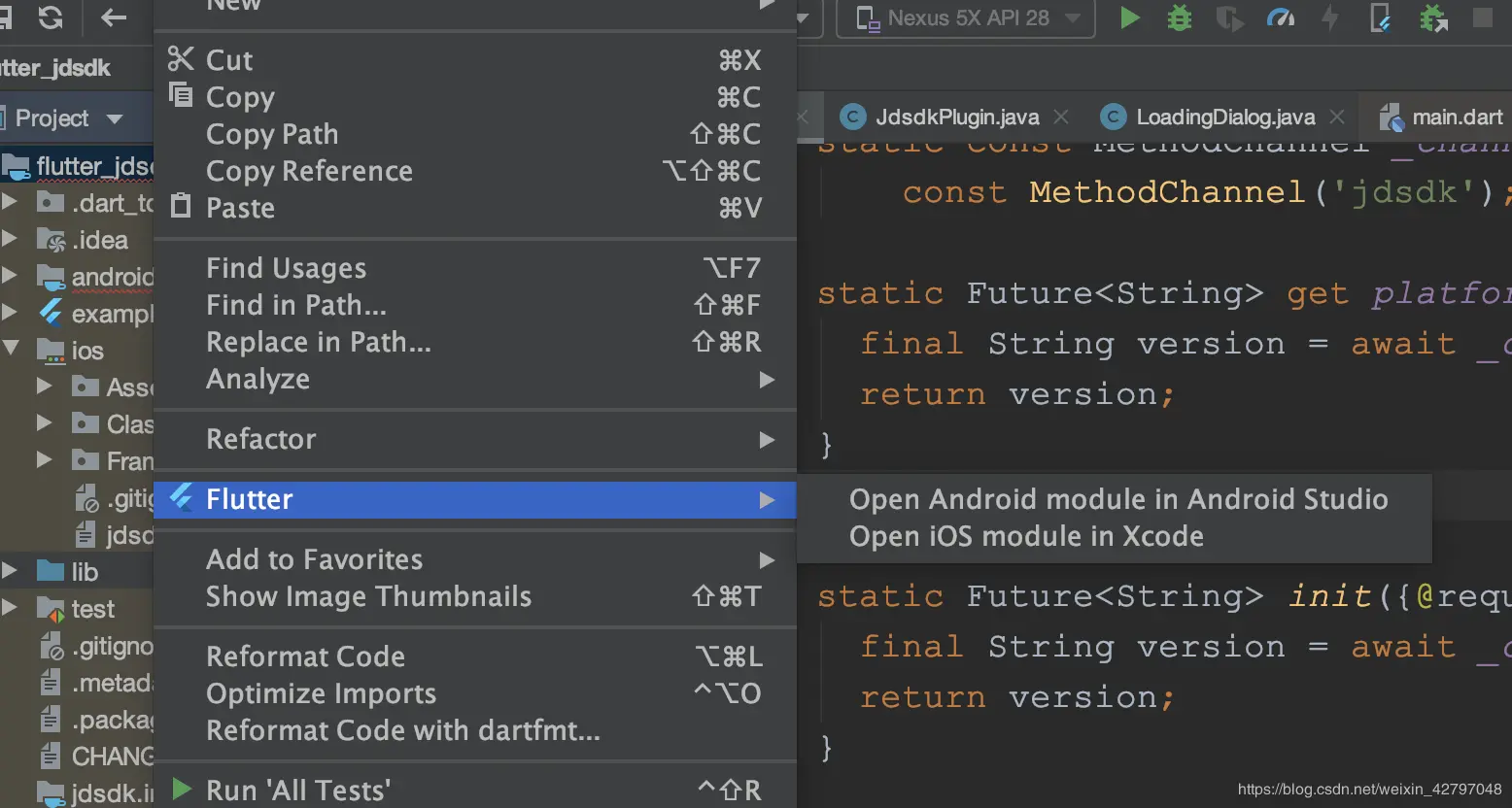This screenshot has height=808, width=1512.
Task: Switch to the LoadingDialog.java tab
Action: tap(1224, 118)
